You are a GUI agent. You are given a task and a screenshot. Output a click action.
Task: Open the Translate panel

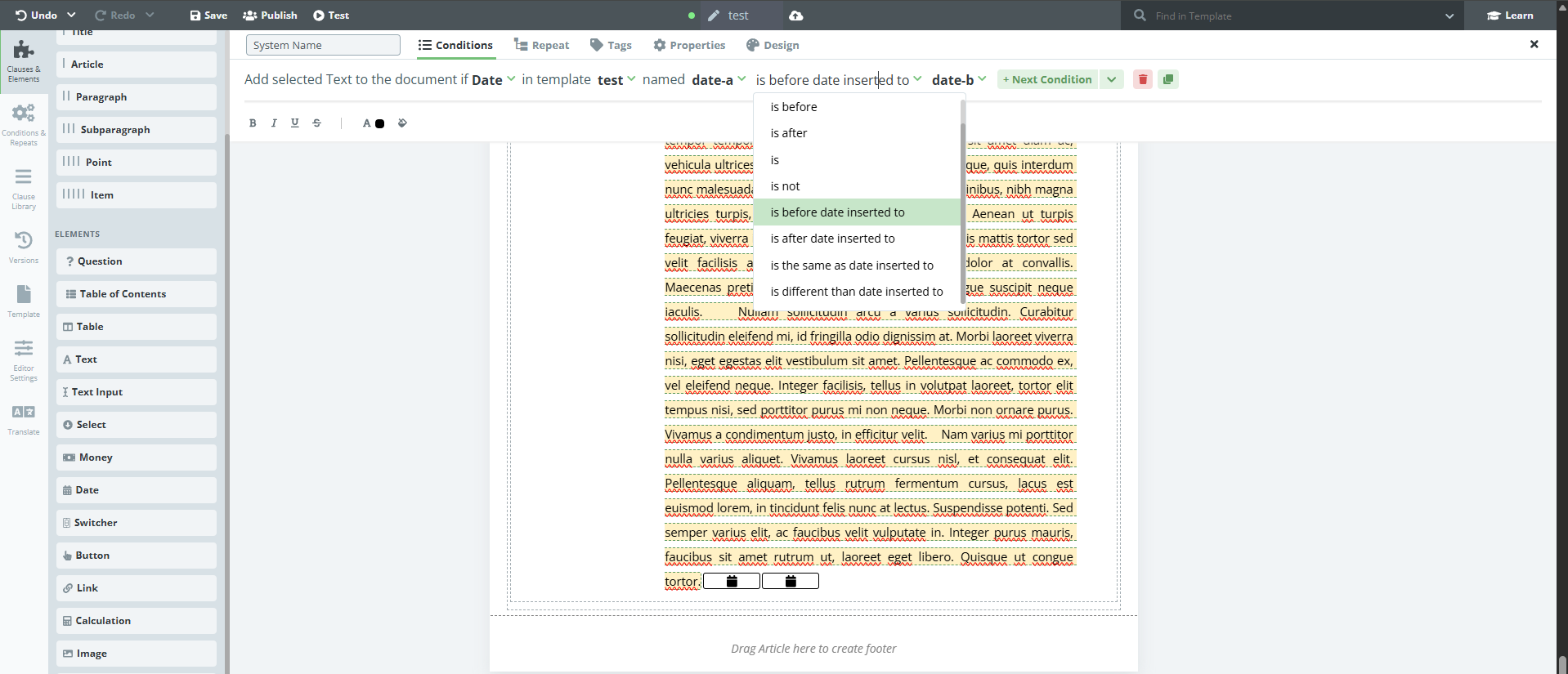tap(24, 419)
